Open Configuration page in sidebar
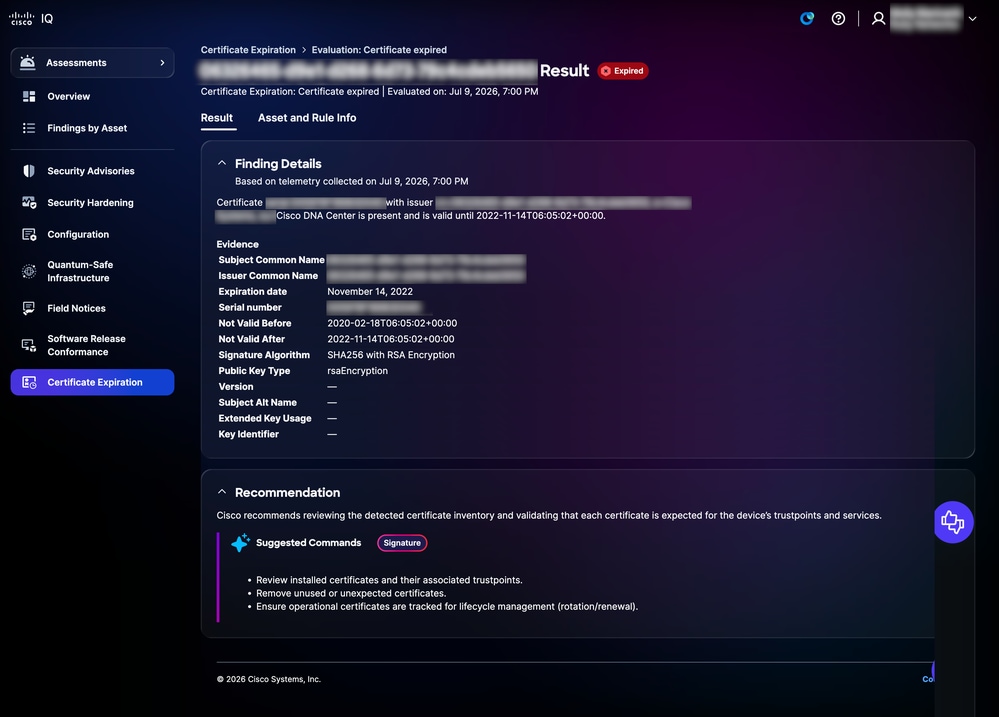999x717 pixels. tap(78, 235)
